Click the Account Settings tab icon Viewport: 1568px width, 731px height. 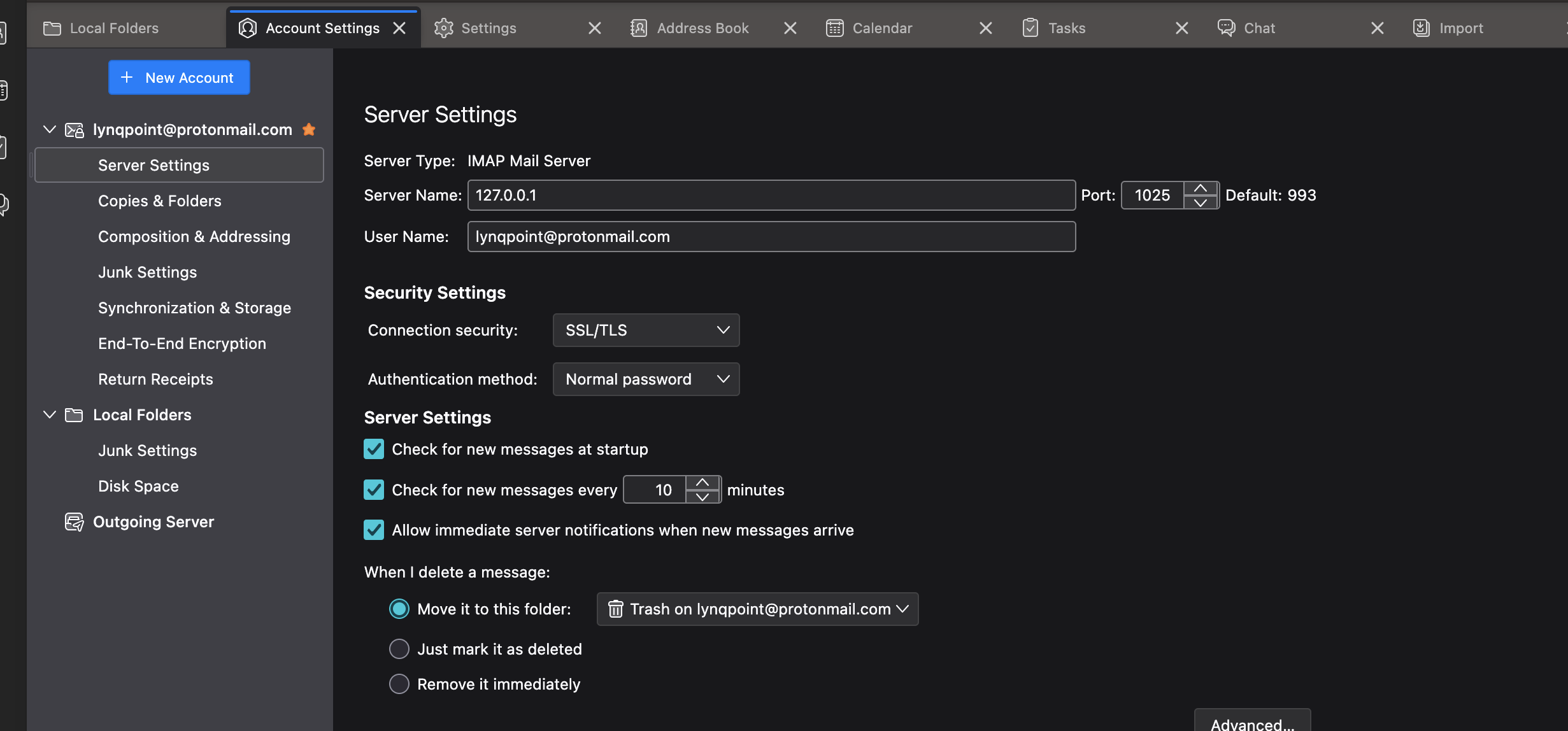pyautogui.click(x=248, y=28)
